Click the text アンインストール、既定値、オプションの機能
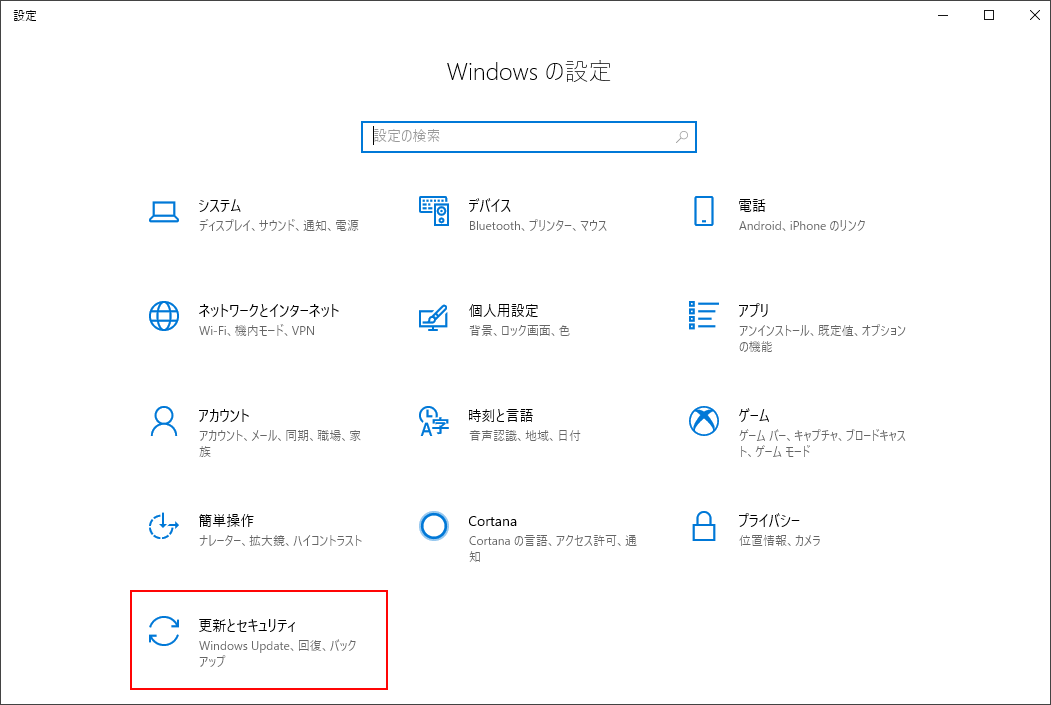This screenshot has height=705, width=1051. (x=822, y=338)
